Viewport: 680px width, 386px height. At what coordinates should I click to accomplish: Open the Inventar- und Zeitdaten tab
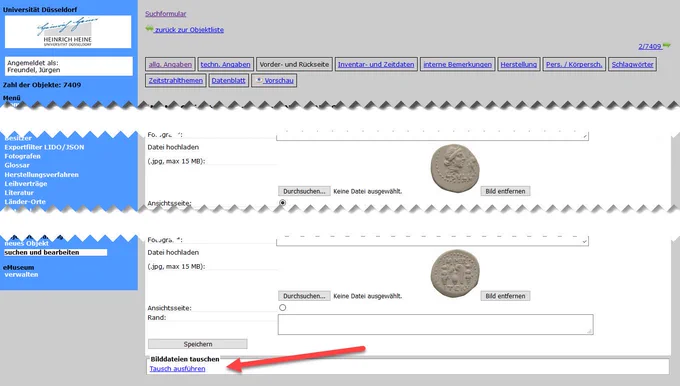tap(376, 64)
